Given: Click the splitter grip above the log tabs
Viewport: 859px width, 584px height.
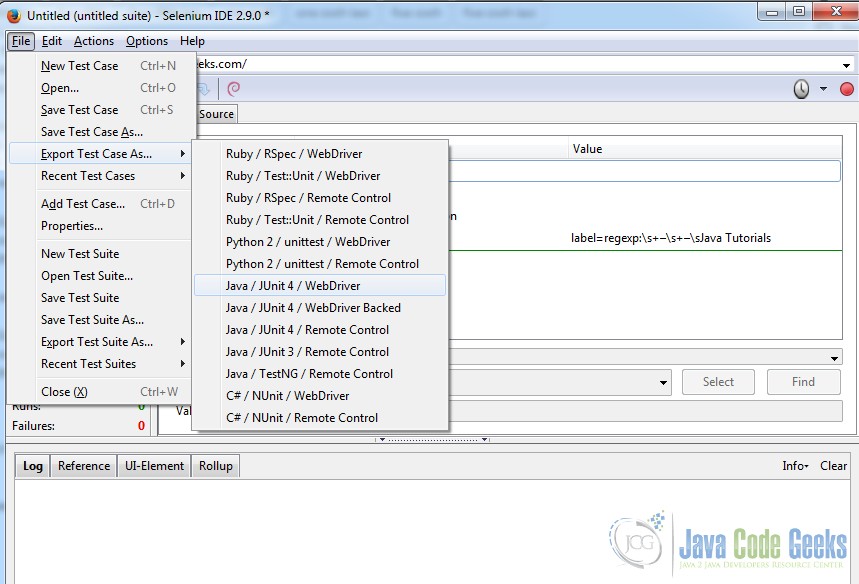Looking at the screenshot, I should pos(432,439).
